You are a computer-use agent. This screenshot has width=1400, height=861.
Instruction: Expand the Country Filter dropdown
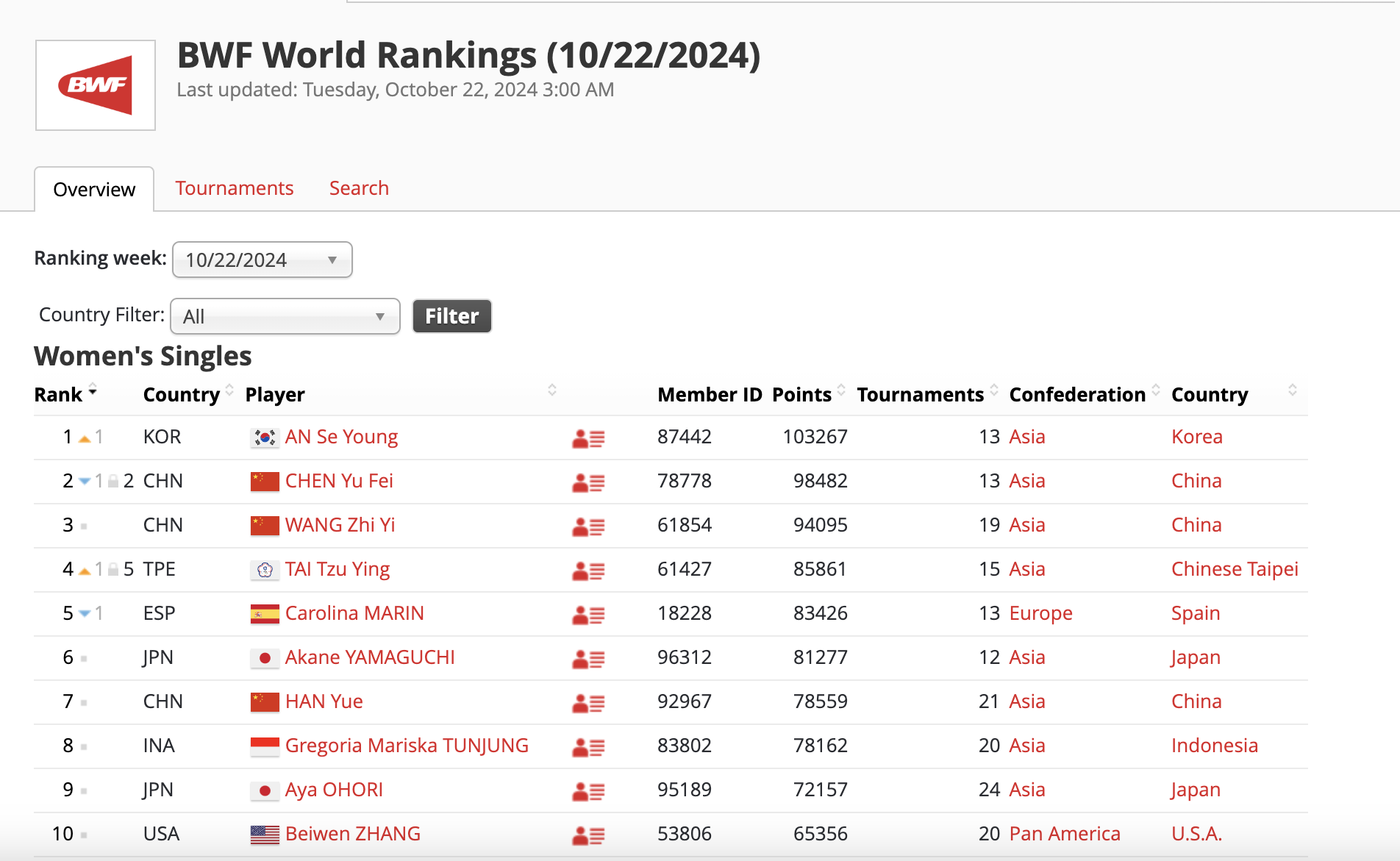(285, 316)
